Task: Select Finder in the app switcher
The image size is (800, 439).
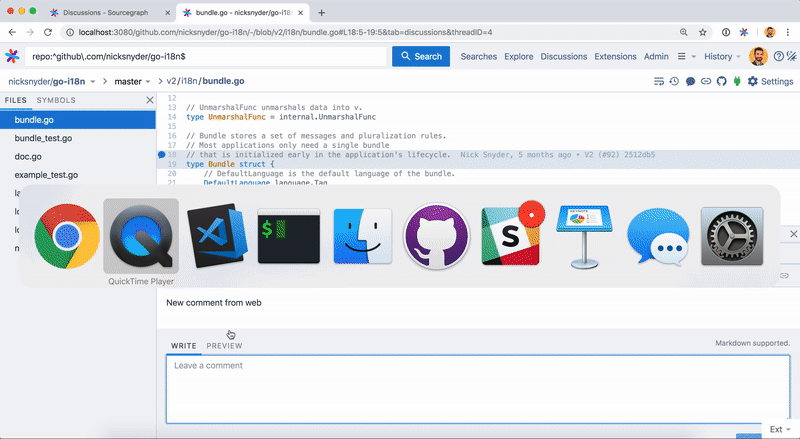Action: (363, 236)
